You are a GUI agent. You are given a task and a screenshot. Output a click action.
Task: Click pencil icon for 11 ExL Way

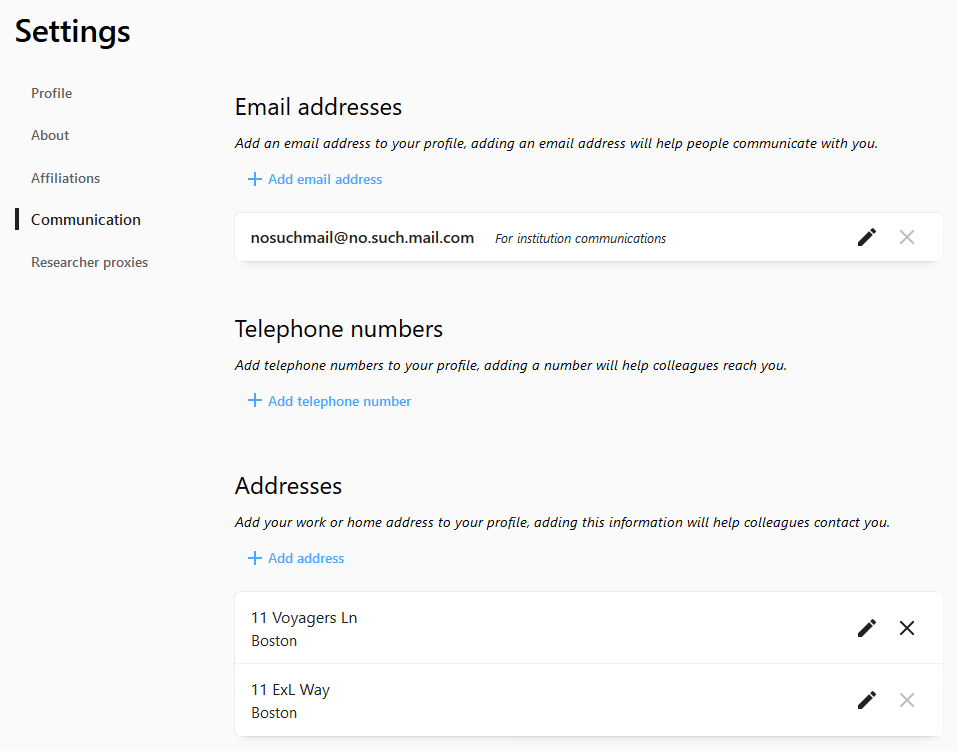tap(867, 700)
